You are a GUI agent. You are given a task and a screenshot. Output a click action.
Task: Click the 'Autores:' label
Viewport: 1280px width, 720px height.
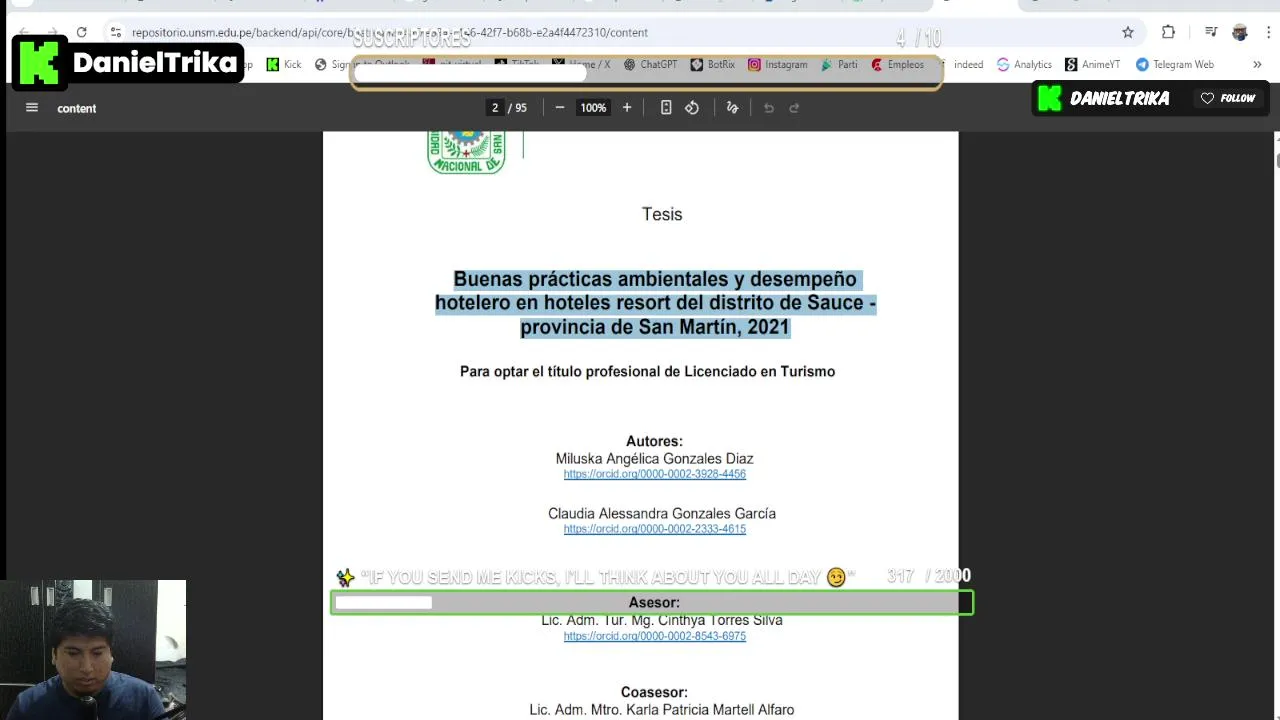tap(654, 441)
